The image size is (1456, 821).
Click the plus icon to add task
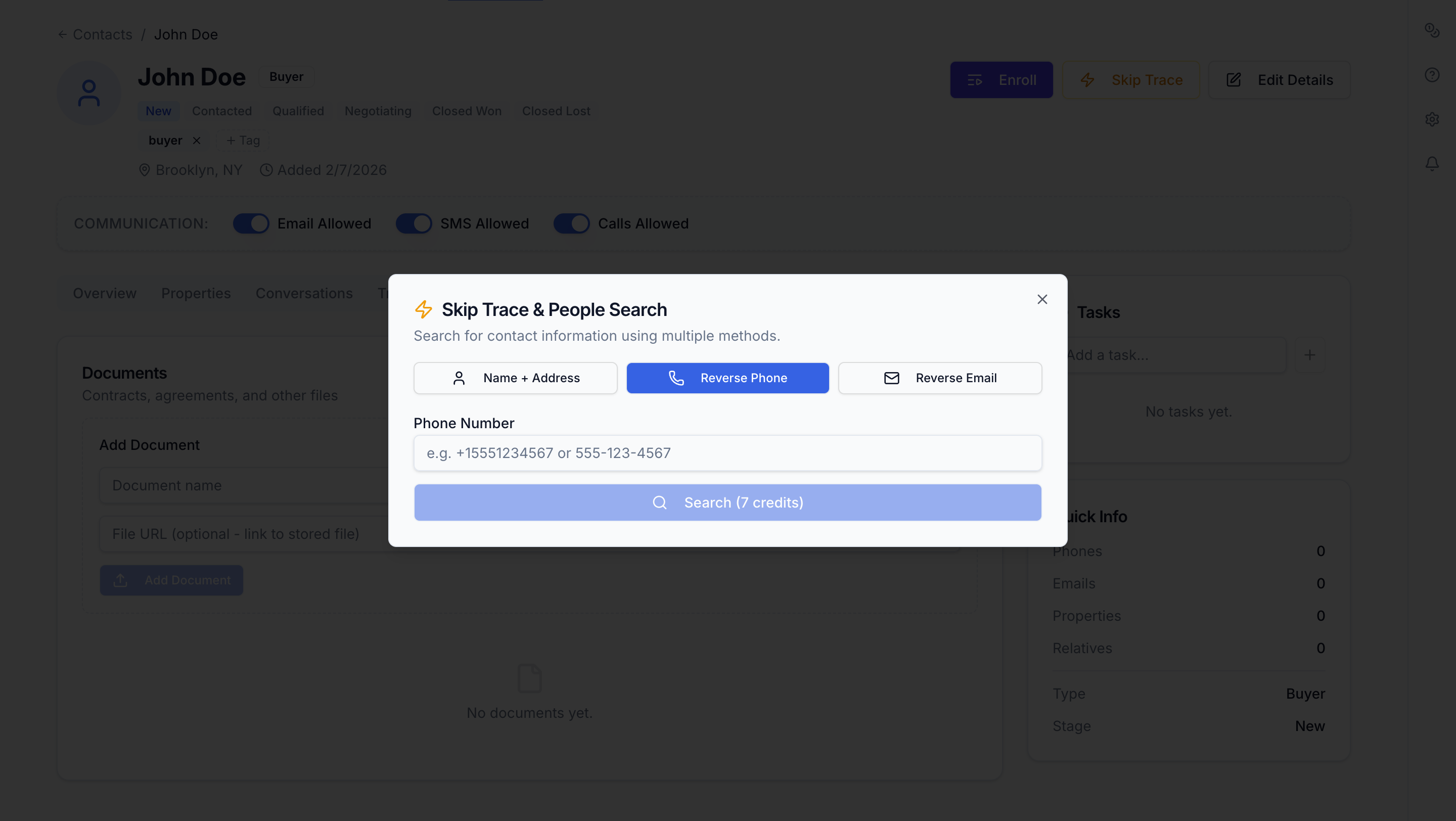point(1309,355)
